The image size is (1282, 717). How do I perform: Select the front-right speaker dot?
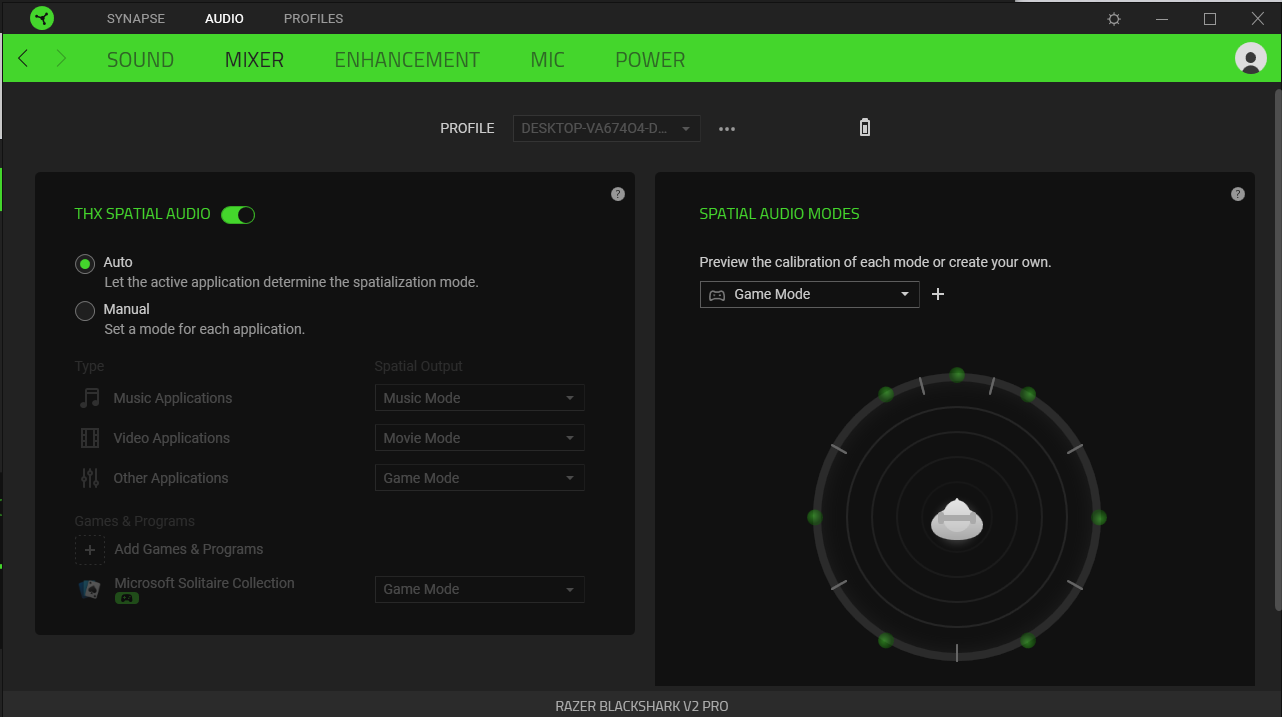click(x=1028, y=394)
